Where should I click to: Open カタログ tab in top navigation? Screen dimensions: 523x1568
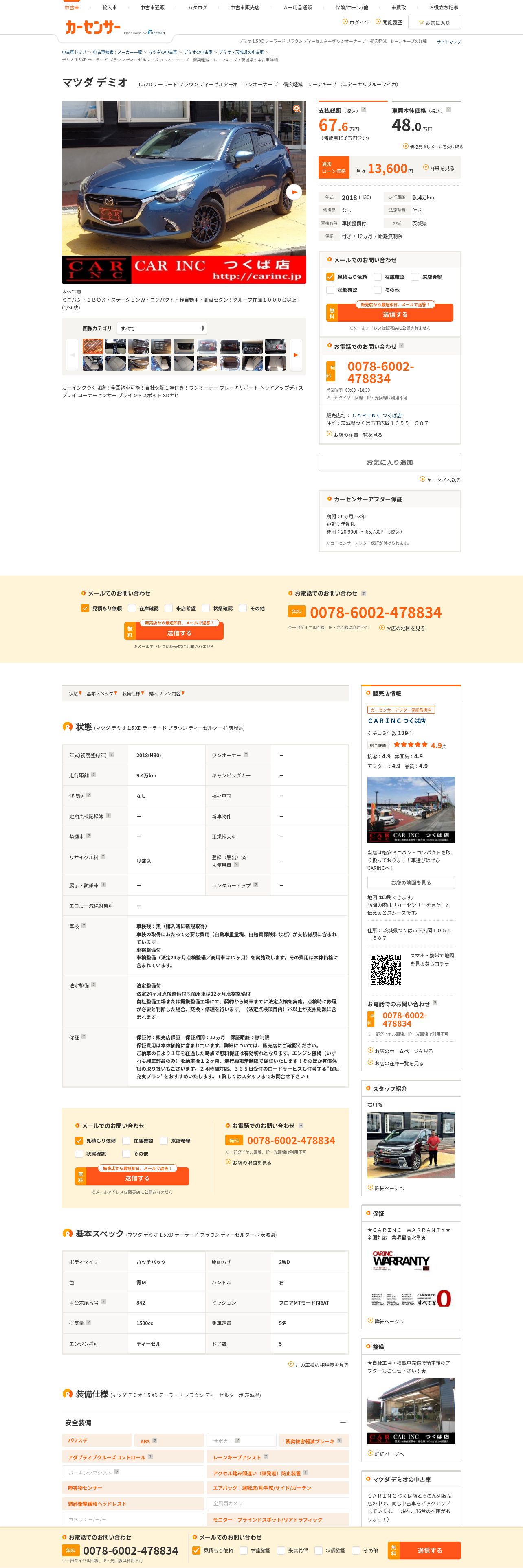point(197,7)
